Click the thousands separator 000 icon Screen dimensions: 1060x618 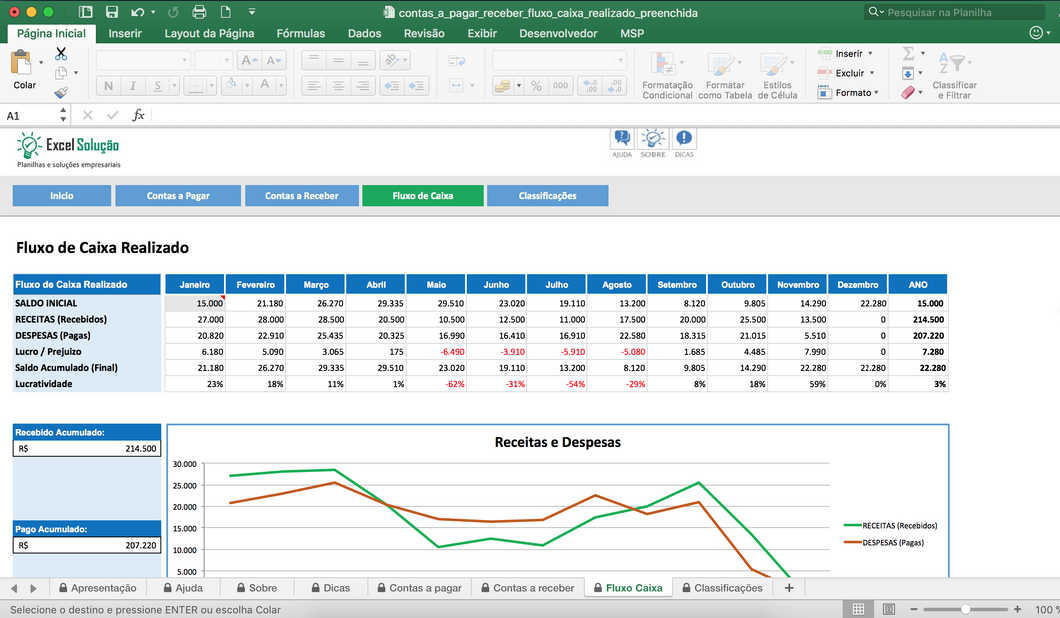(560, 86)
